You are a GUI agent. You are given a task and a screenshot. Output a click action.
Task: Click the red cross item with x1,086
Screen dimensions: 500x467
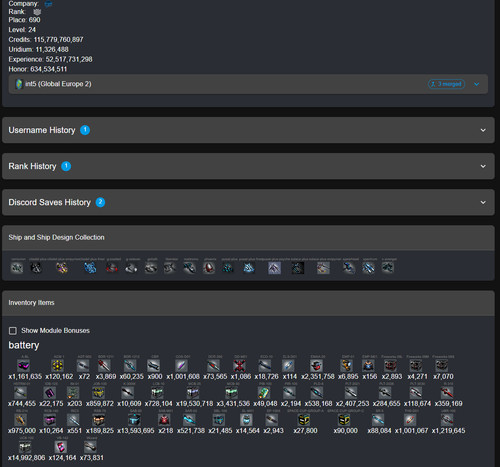(x=240, y=365)
